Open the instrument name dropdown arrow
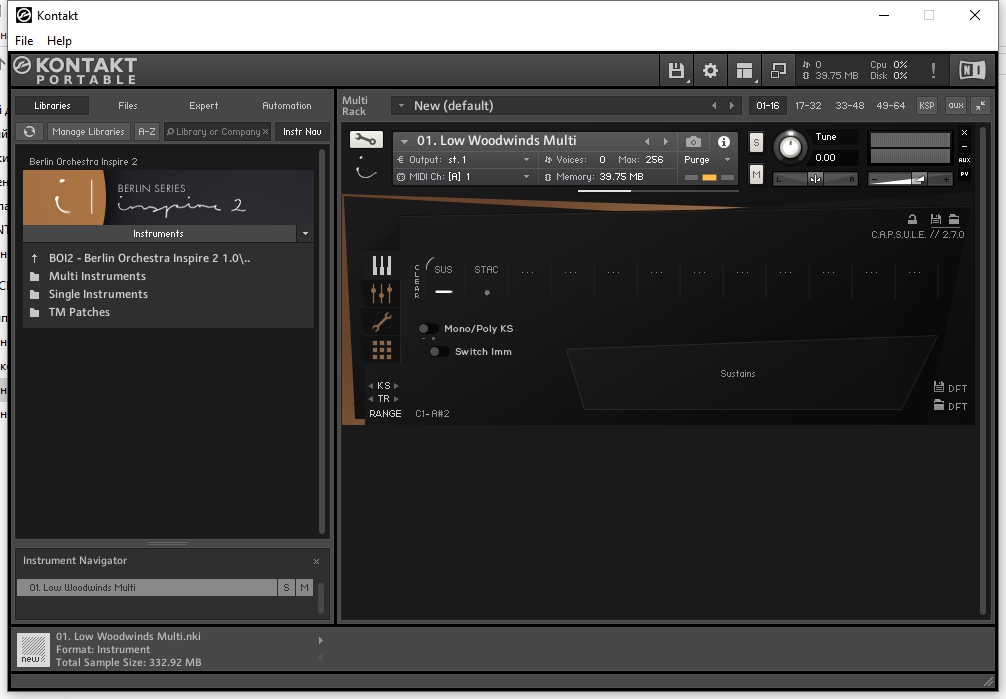The width and height of the screenshot is (1006, 699). point(404,141)
